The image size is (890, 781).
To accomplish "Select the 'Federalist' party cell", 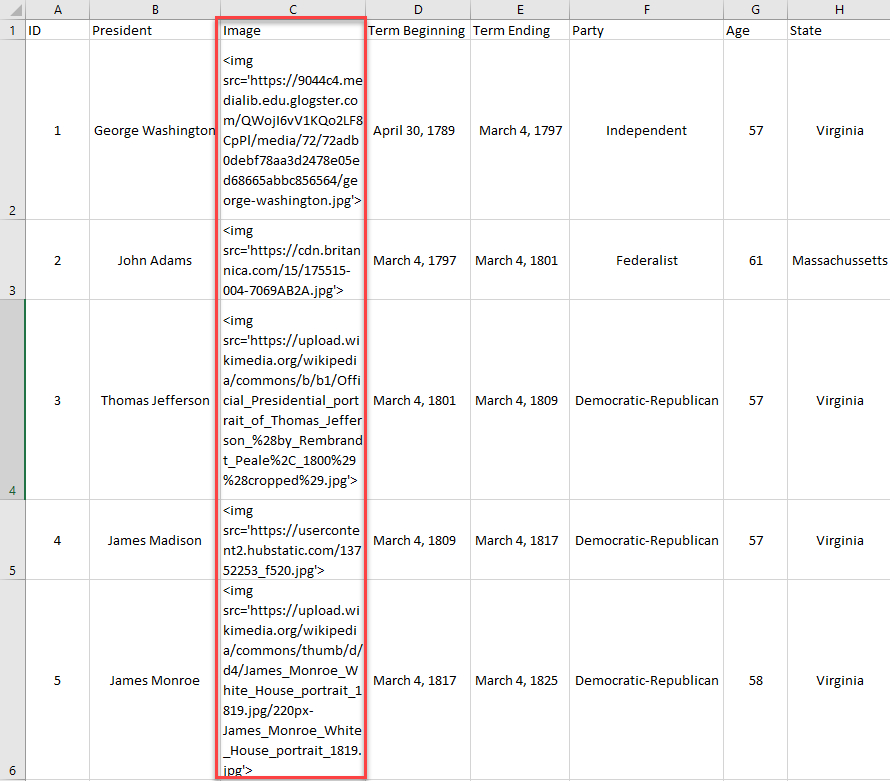I will [x=646, y=260].
